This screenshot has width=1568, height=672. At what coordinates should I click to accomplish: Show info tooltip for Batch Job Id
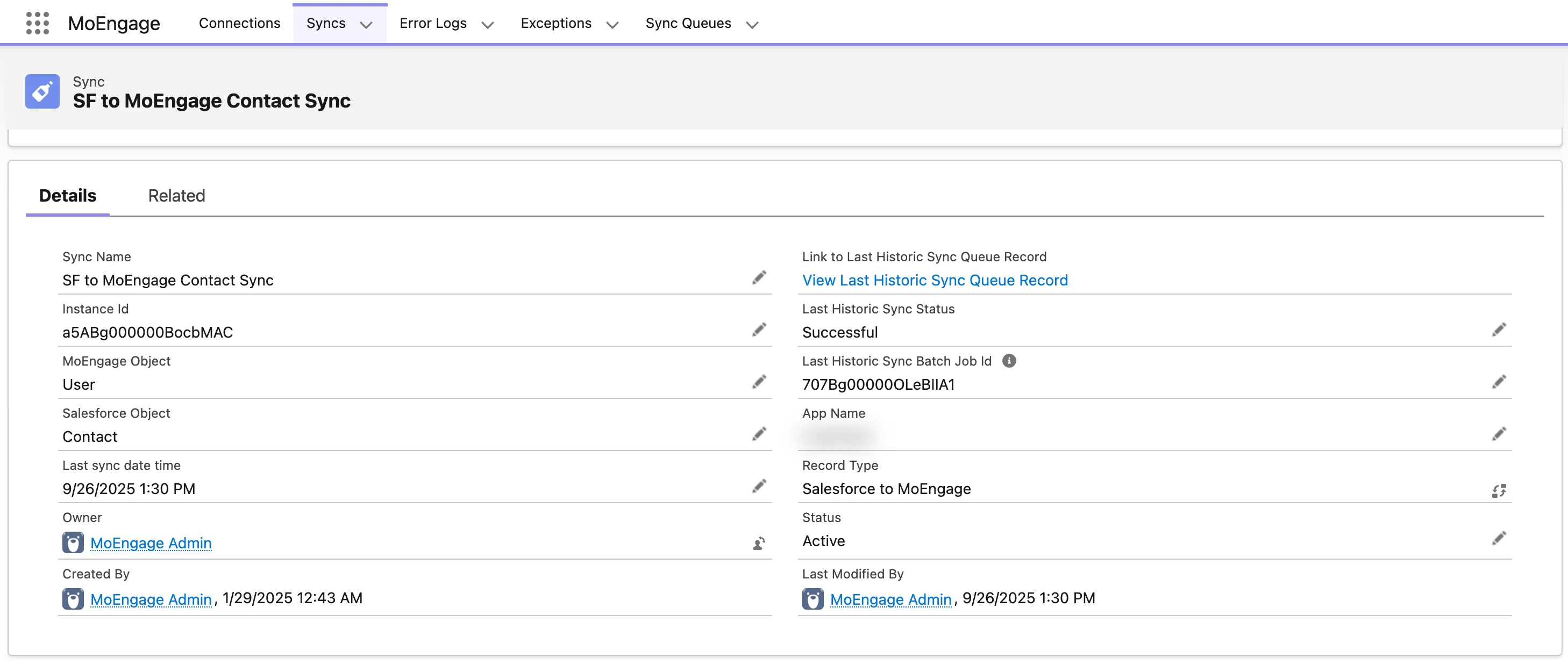point(1009,361)
